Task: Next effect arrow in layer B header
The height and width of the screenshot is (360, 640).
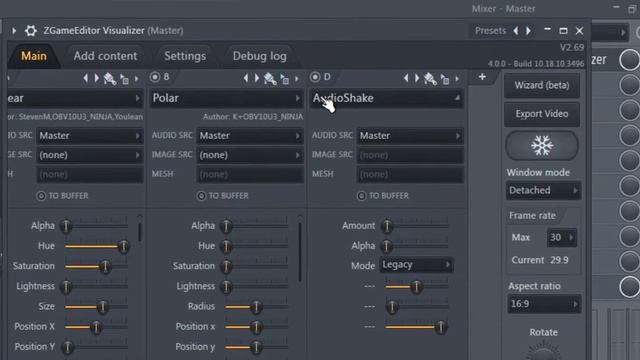Action: click(257, 78)
